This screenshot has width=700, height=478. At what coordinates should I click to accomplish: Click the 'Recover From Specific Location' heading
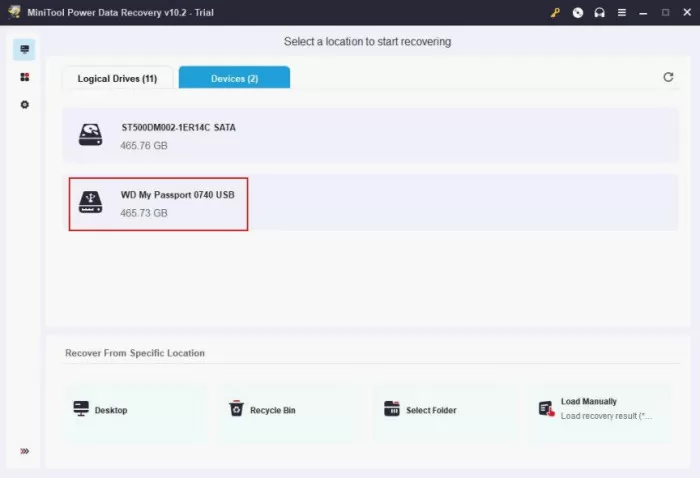[135, 353]
